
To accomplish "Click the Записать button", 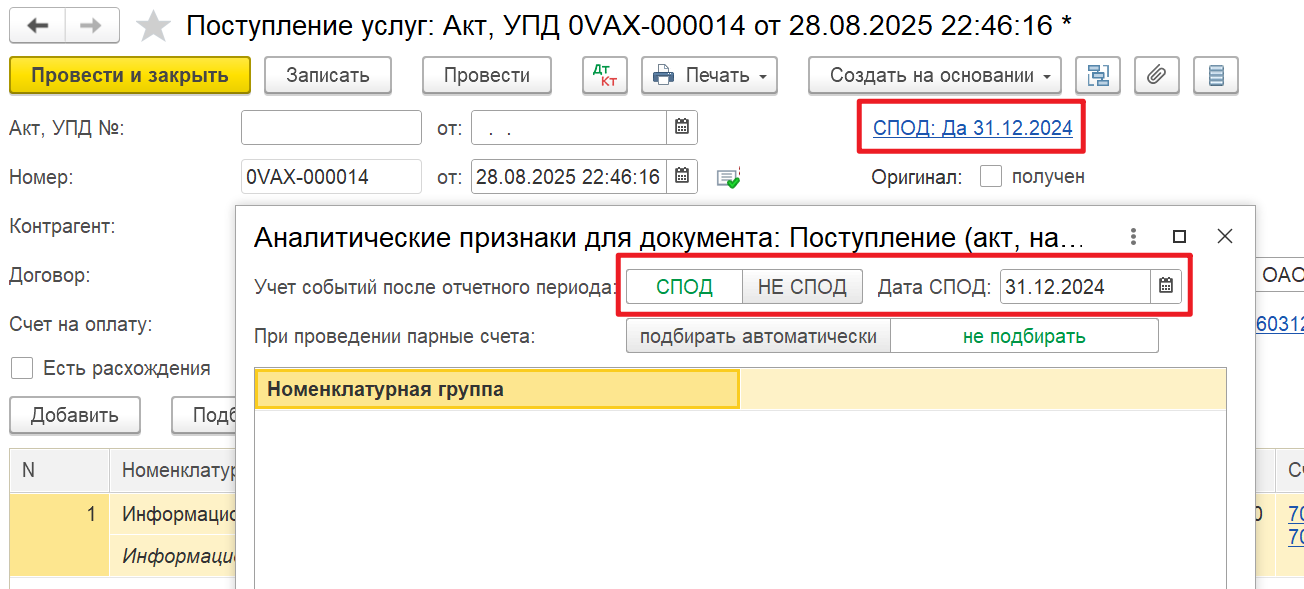I will click(327, 75).
